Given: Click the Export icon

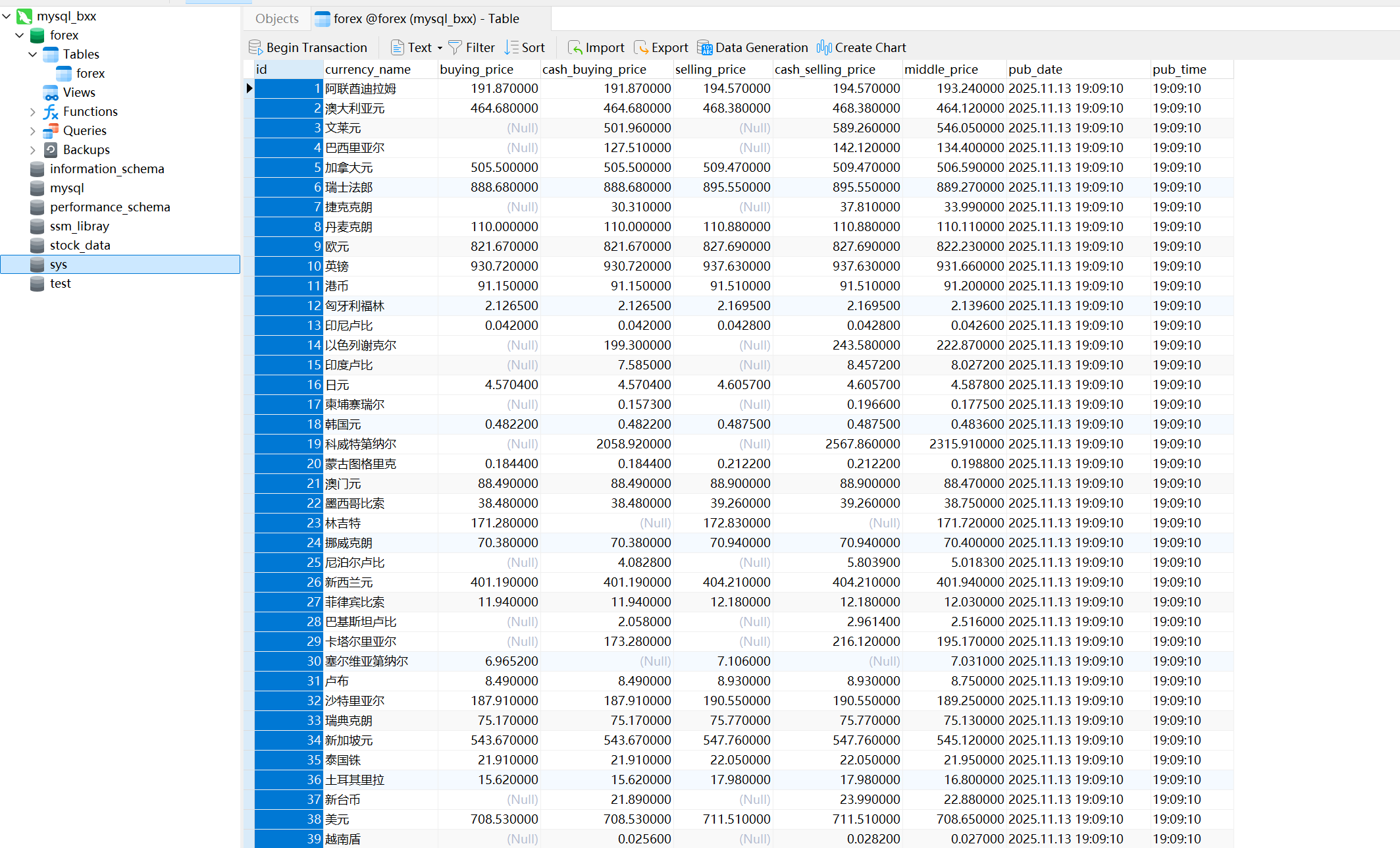Looking at the screenshot, I should [x=641, y=47].
